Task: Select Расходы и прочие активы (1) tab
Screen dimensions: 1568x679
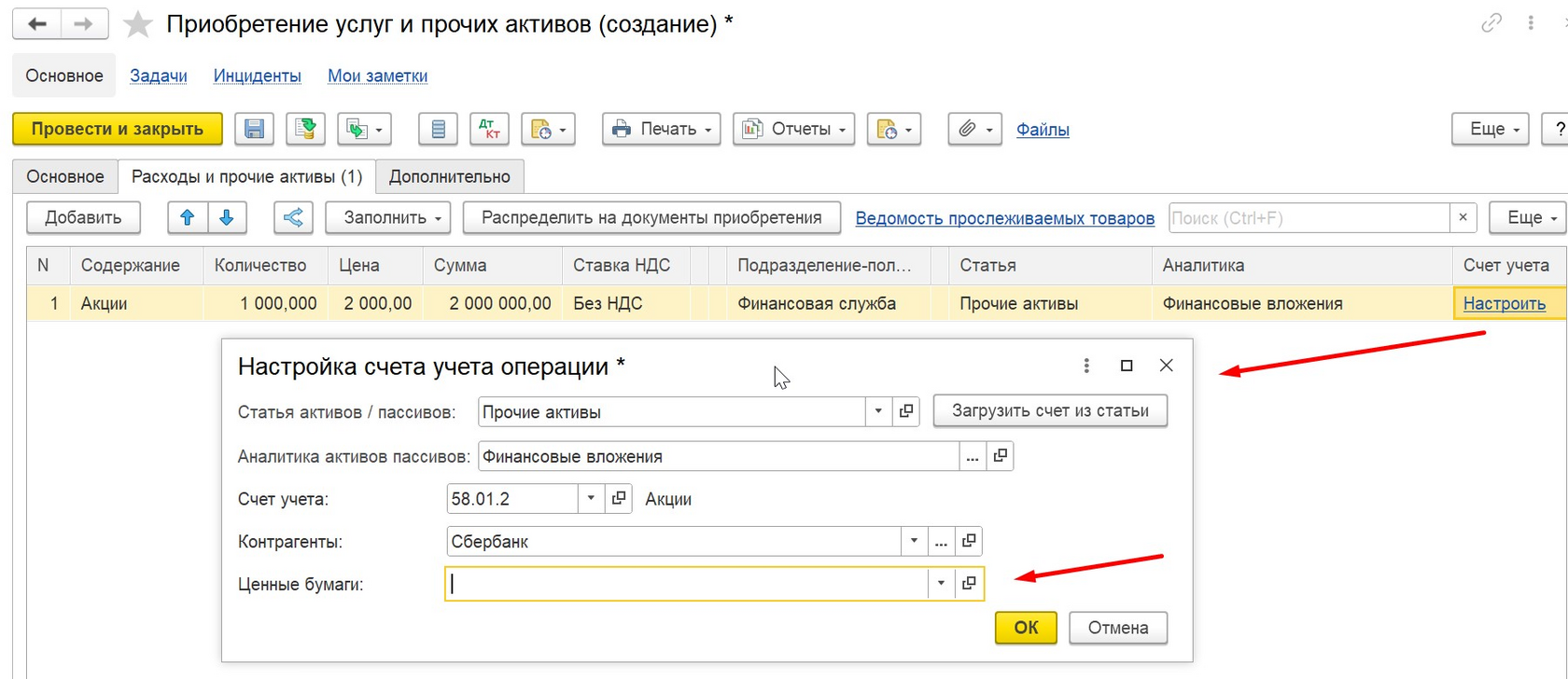Action: 246,176
